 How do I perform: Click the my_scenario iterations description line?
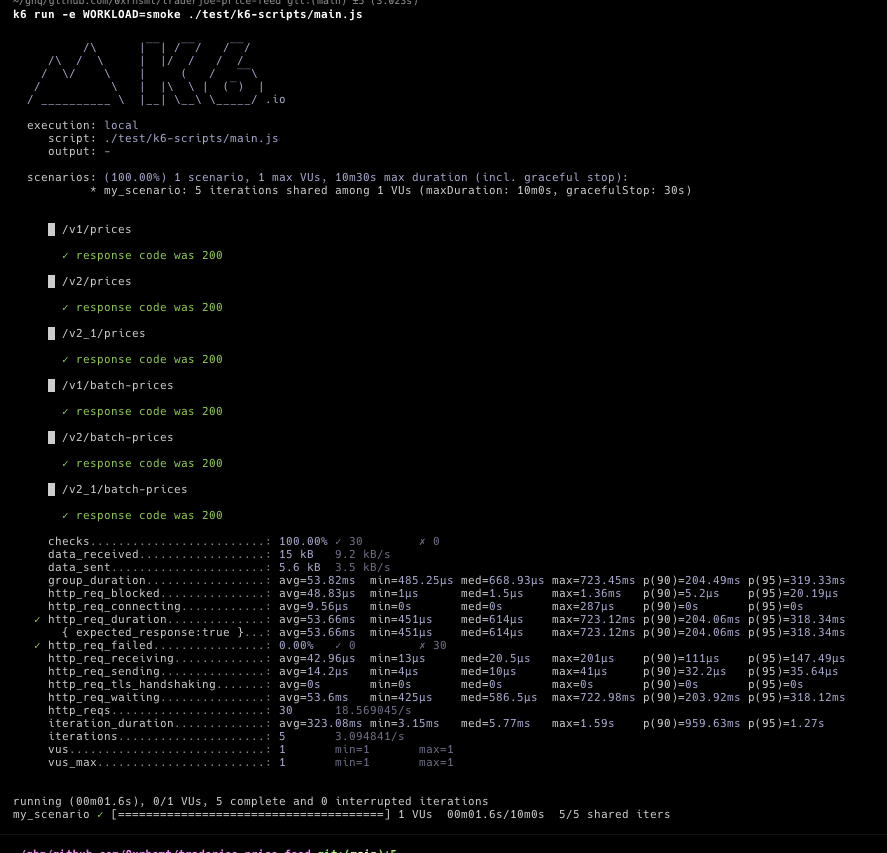(x=391, y=191)
